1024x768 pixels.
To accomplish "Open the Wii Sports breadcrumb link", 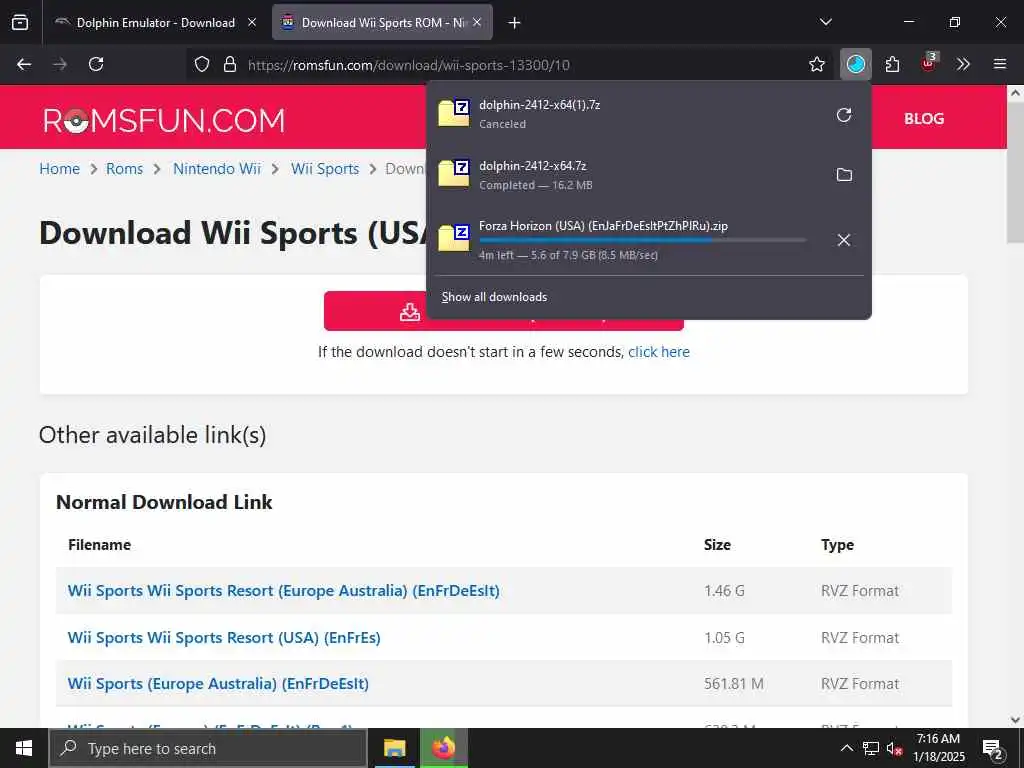I will pos(325,168).
